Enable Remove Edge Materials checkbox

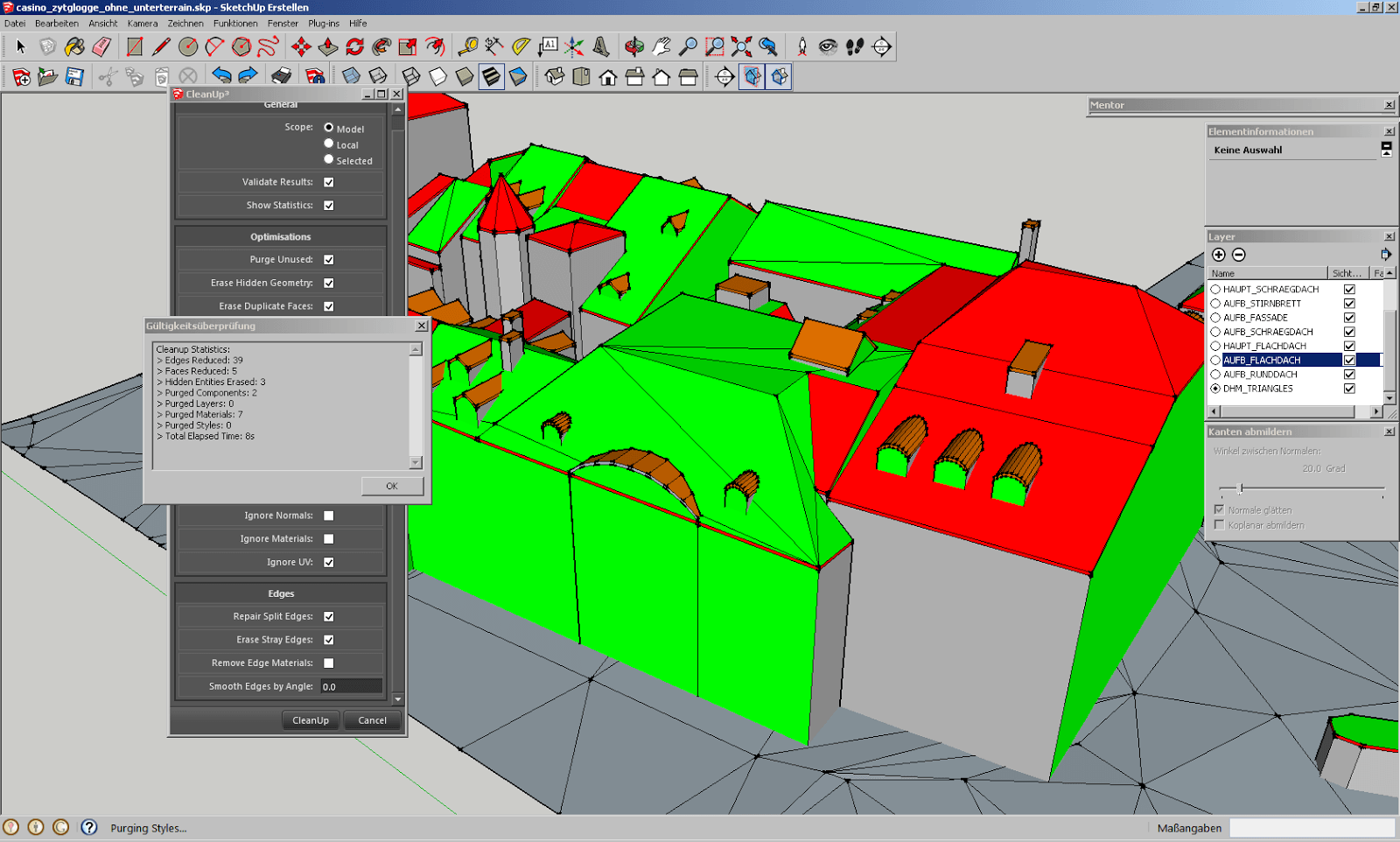(x=329, y=663)
